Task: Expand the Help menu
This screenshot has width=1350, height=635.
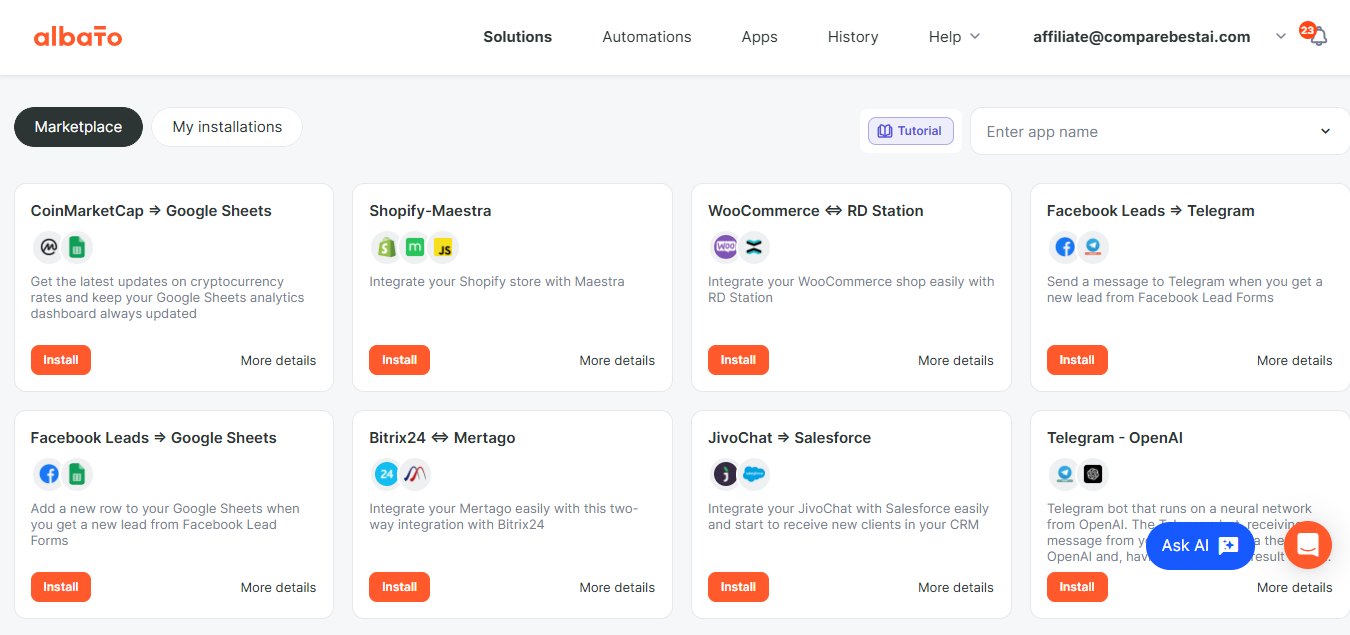Action: 954,37
